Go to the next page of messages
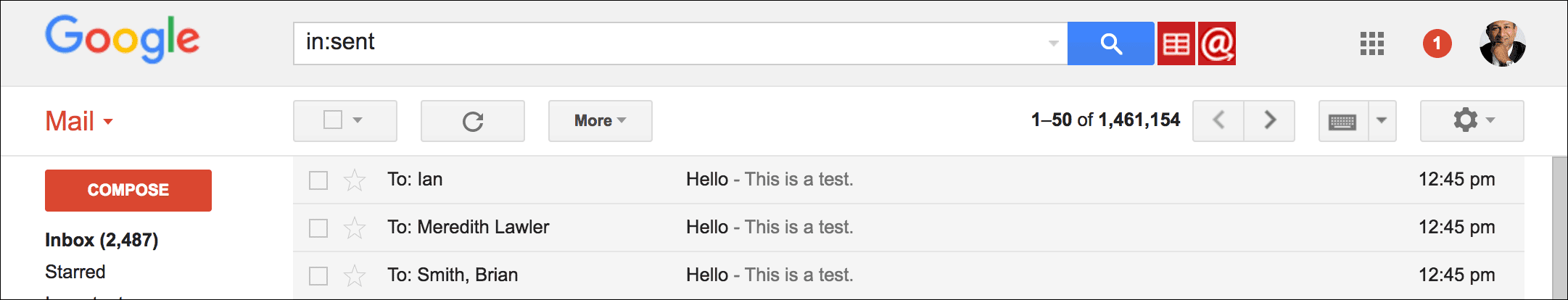 (x=1269, y=120)
